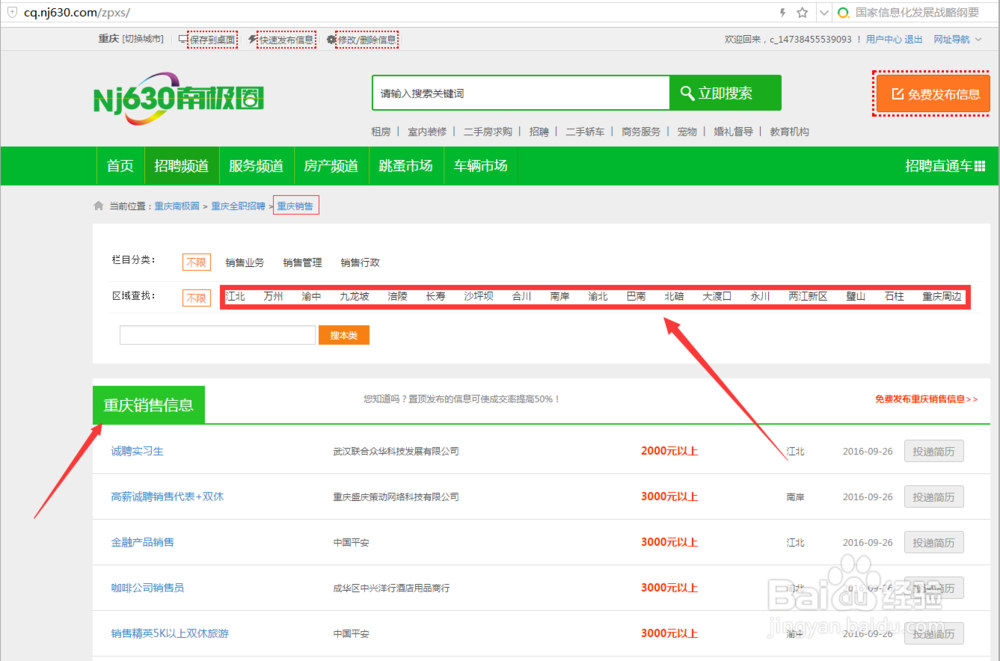The image size is (1000, 661).
Task: Click inside the keyword search input field
Action: click(520, 93)
